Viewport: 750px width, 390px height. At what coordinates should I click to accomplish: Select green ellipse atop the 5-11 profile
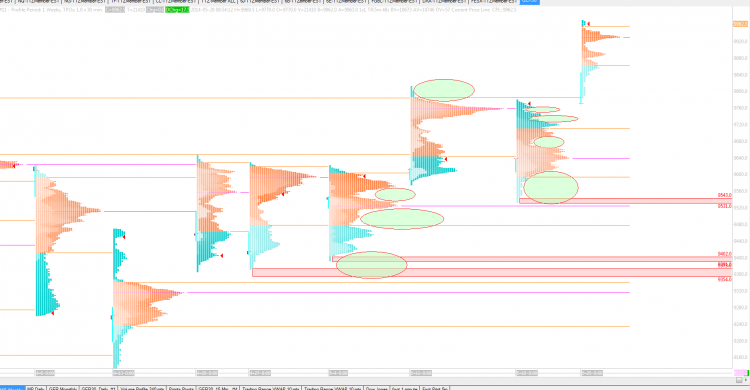[x=443, y=90]
